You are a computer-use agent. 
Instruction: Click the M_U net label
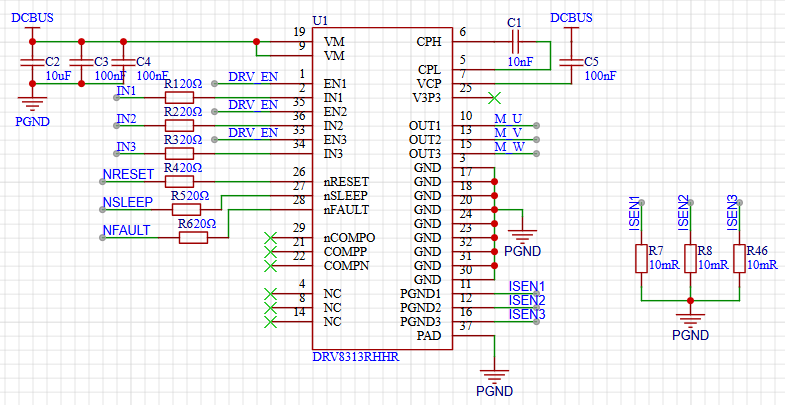tap(508, 119)
